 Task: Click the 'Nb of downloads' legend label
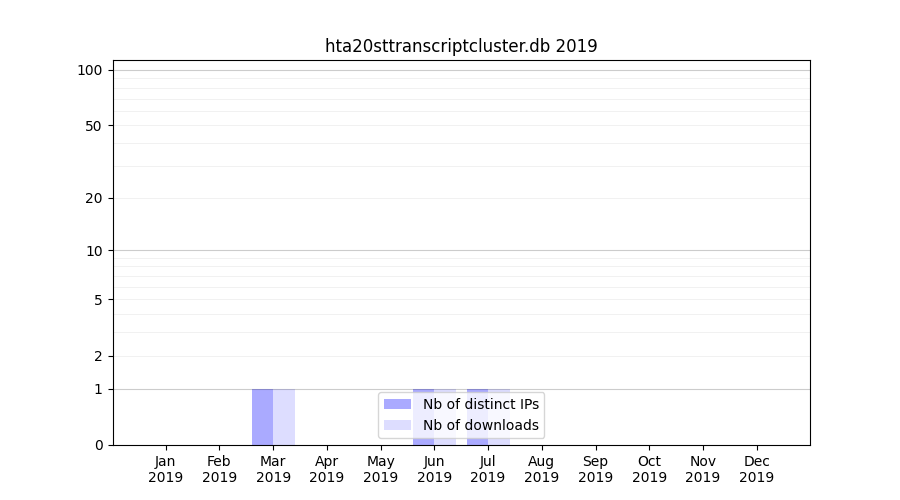(480, 425)
